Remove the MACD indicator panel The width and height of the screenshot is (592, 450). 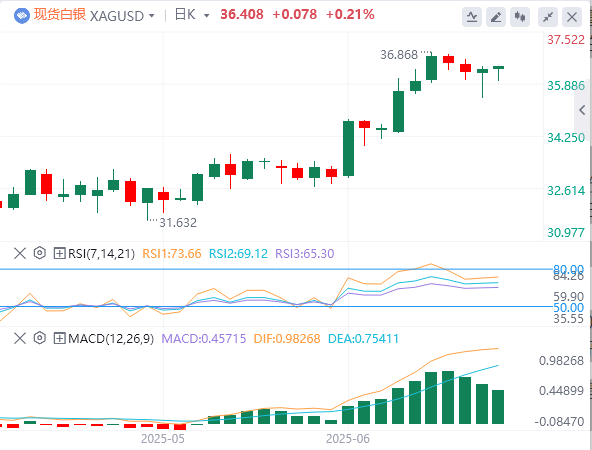[x=20, y=338]
